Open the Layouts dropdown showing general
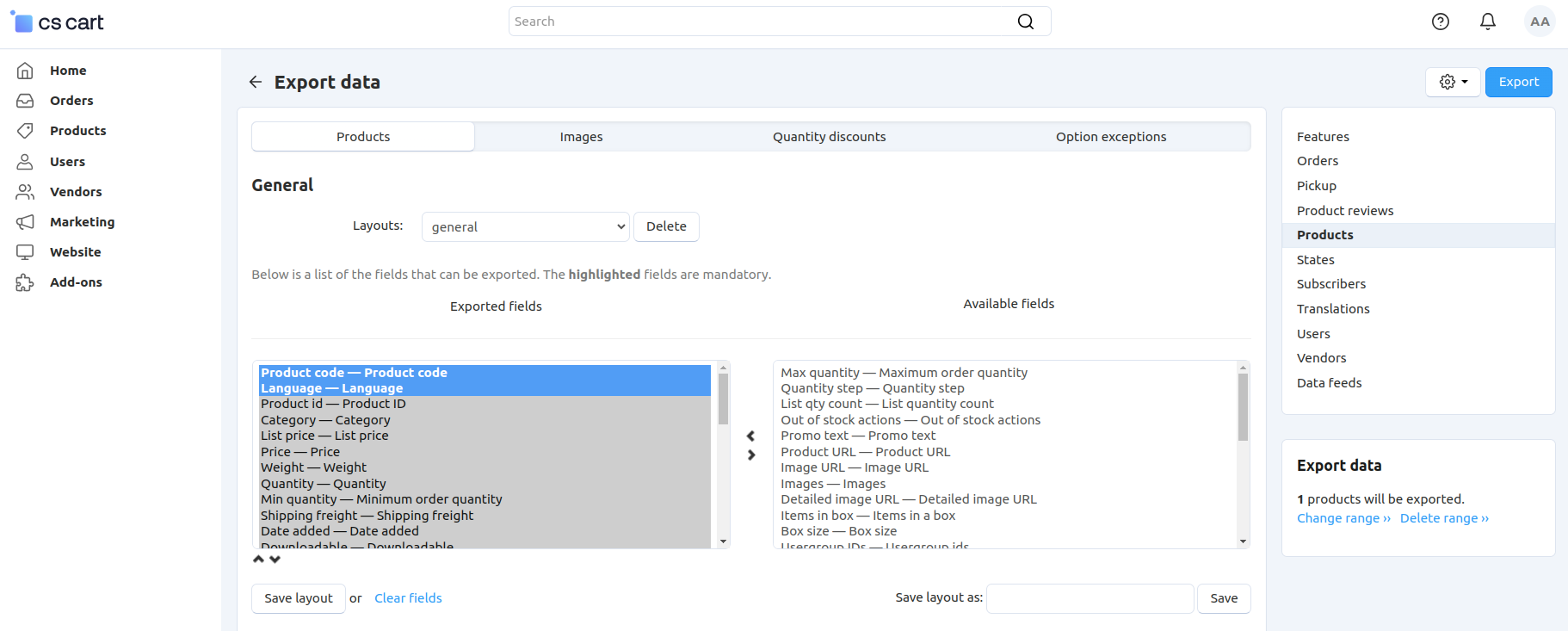The image size is (1568, 631). 526,227
